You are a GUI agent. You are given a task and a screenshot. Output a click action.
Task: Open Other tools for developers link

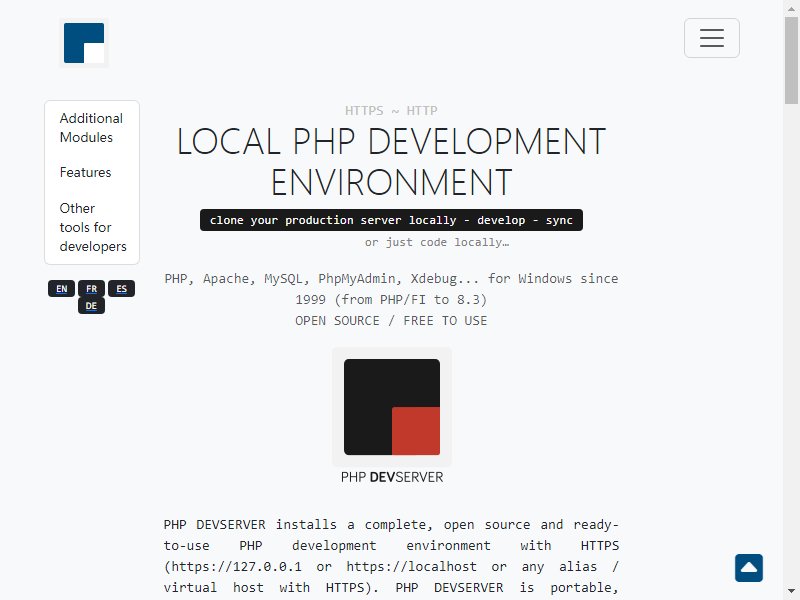[x=93, y=227]
